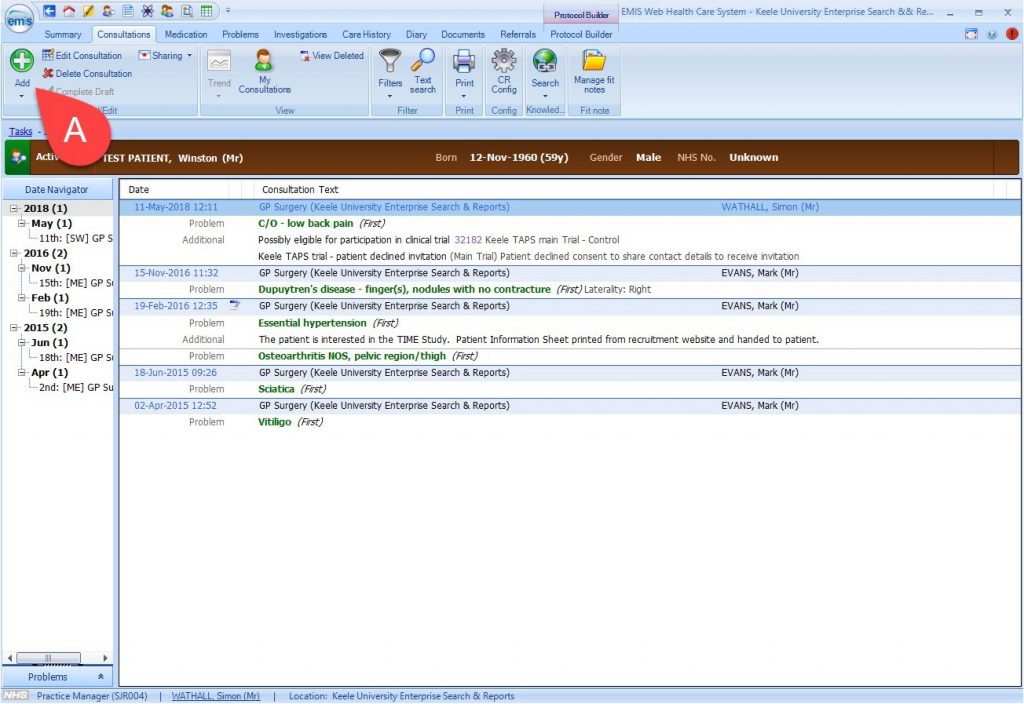Viewport: 1024px width, 704px height.
Task: Switch to the Problems ribbon tab
Action: 240,35
